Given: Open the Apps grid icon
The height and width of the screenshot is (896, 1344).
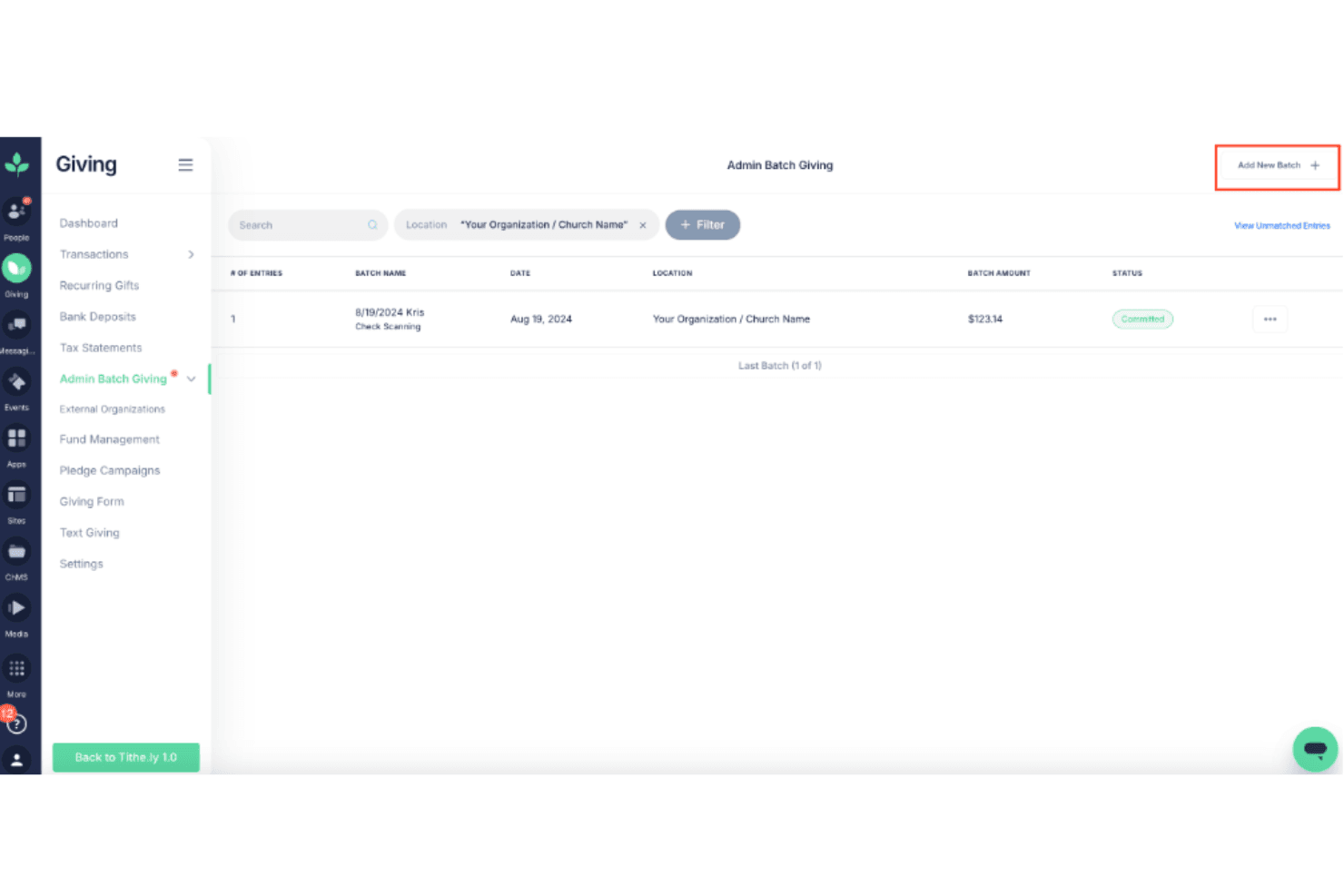Looking at the screenshot, I should (16, 438).
